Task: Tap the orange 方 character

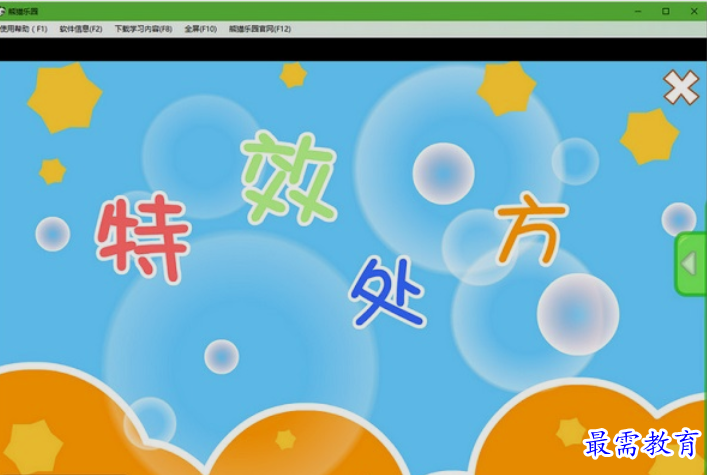Action: 531,228
